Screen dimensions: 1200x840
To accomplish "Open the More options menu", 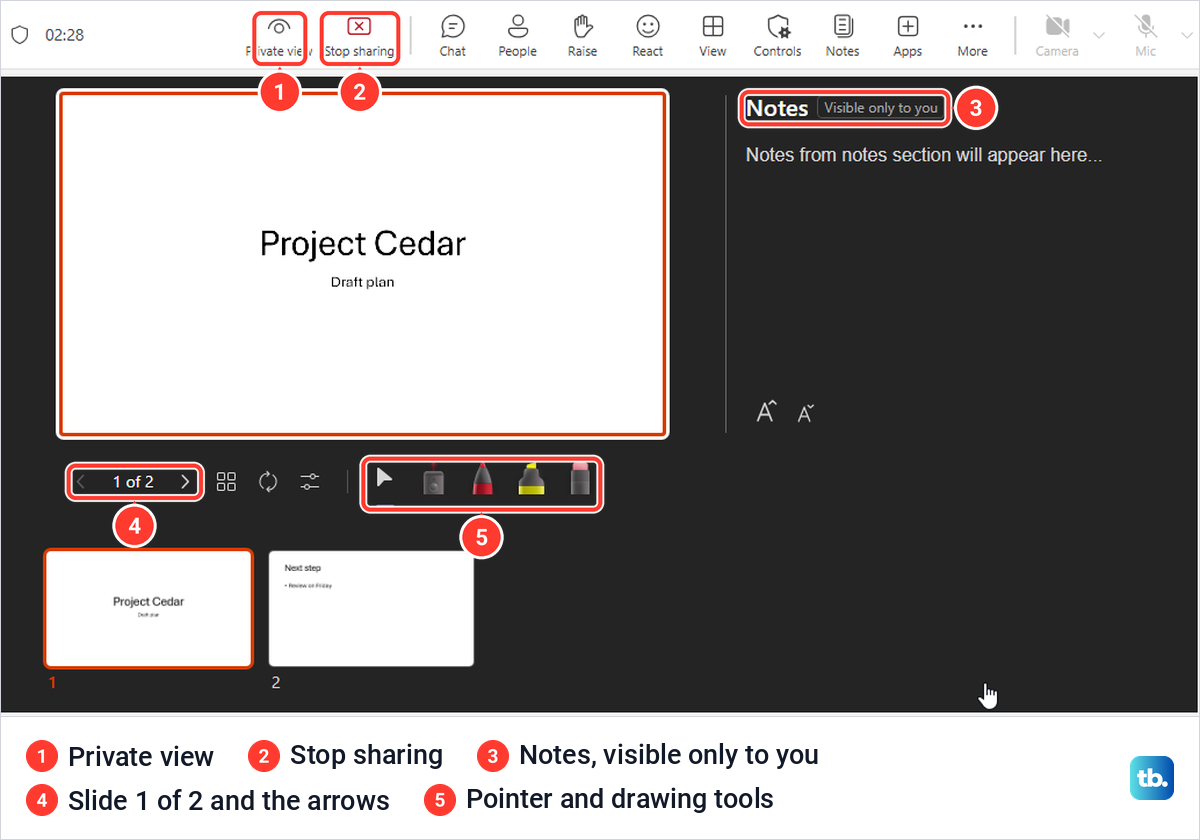I will click(972, 36).
